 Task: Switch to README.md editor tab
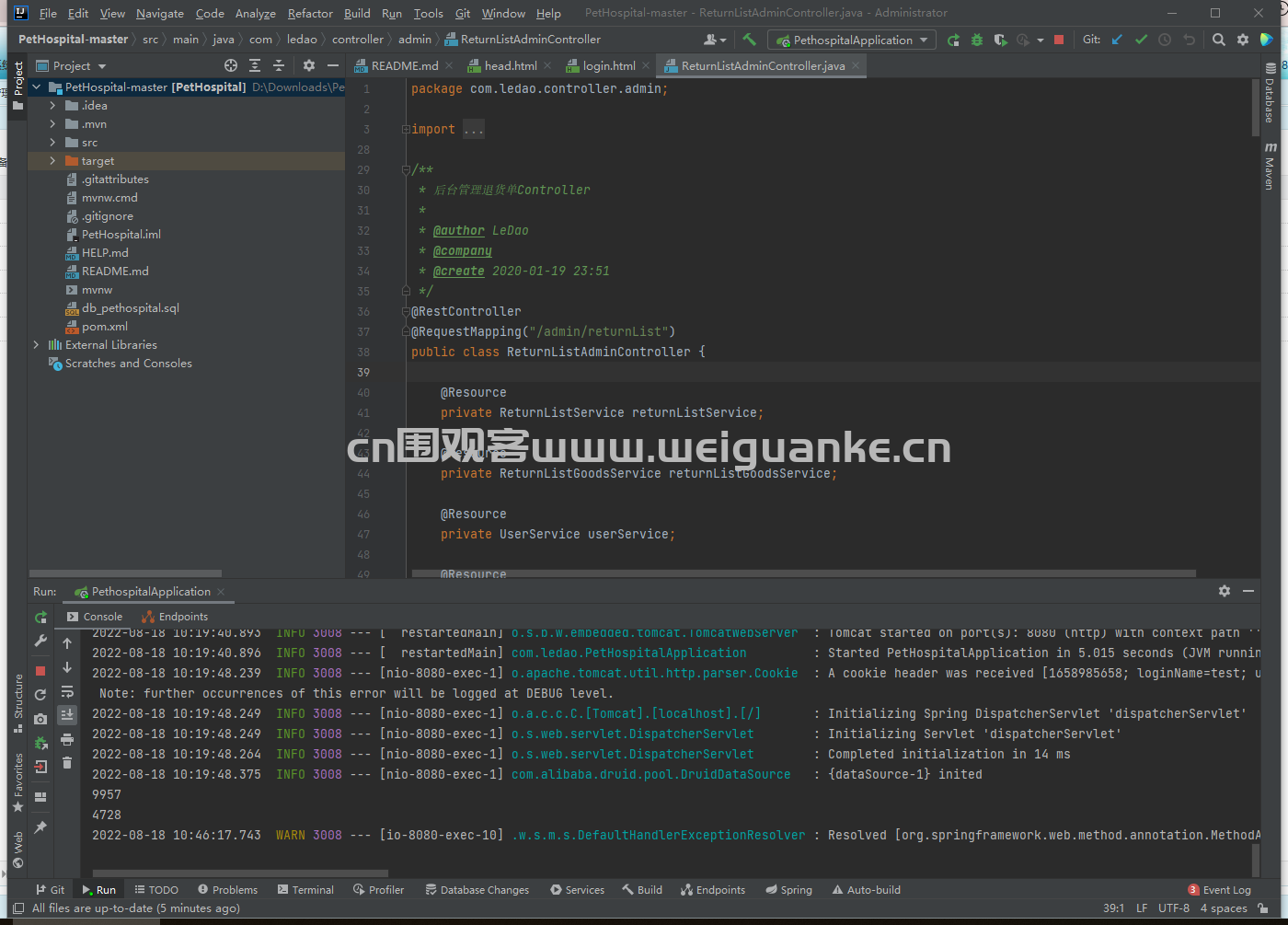pyautogui.click(x=405, y=65)
